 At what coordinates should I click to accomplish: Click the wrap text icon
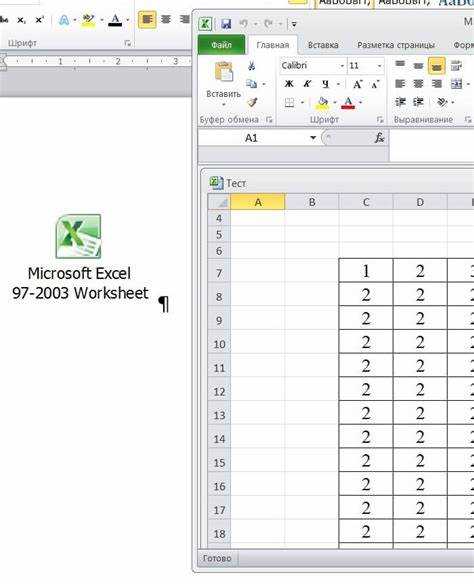(456, 66)
